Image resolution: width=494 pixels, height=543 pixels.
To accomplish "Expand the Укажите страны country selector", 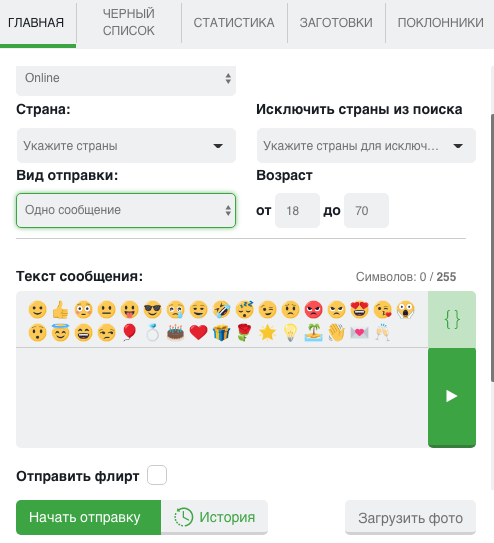I will click(126, 145).
